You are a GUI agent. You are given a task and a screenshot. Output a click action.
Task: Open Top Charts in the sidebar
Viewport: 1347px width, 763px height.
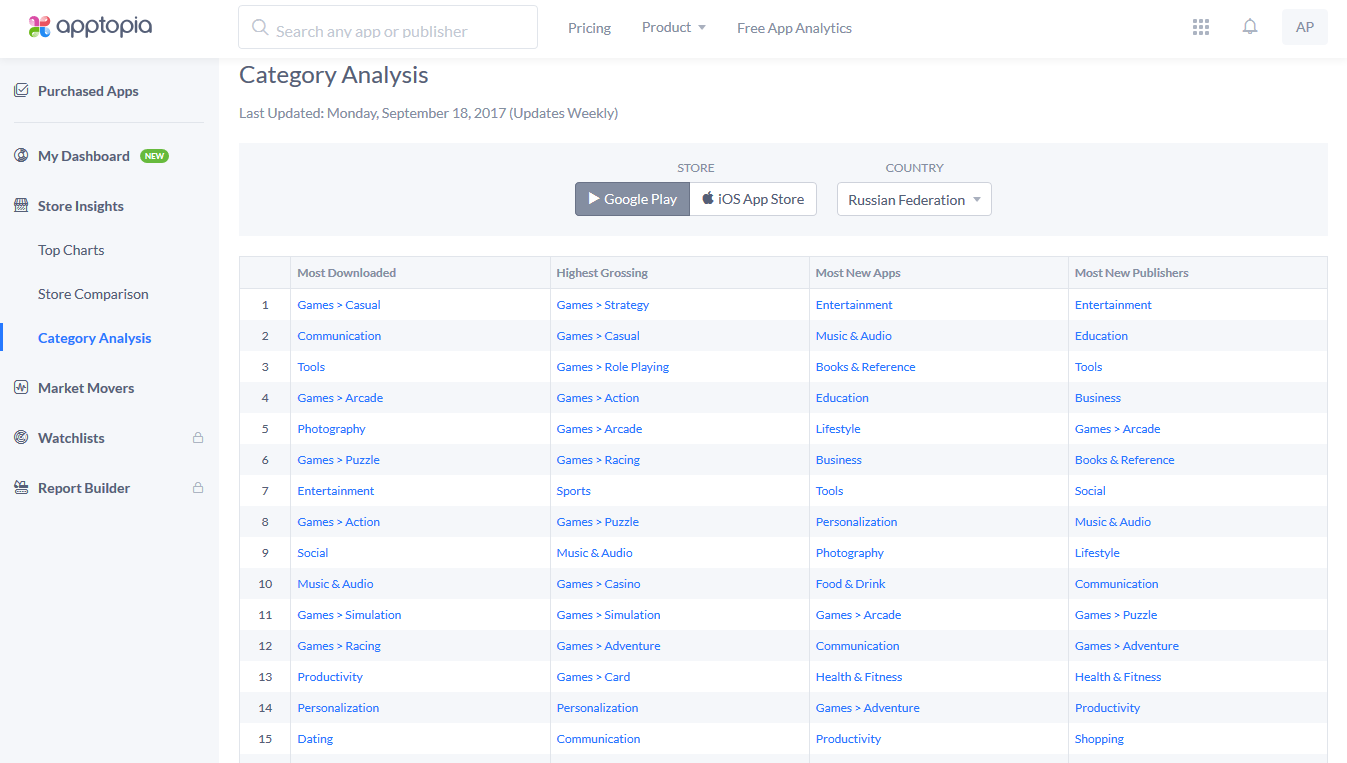pos(71,250)
